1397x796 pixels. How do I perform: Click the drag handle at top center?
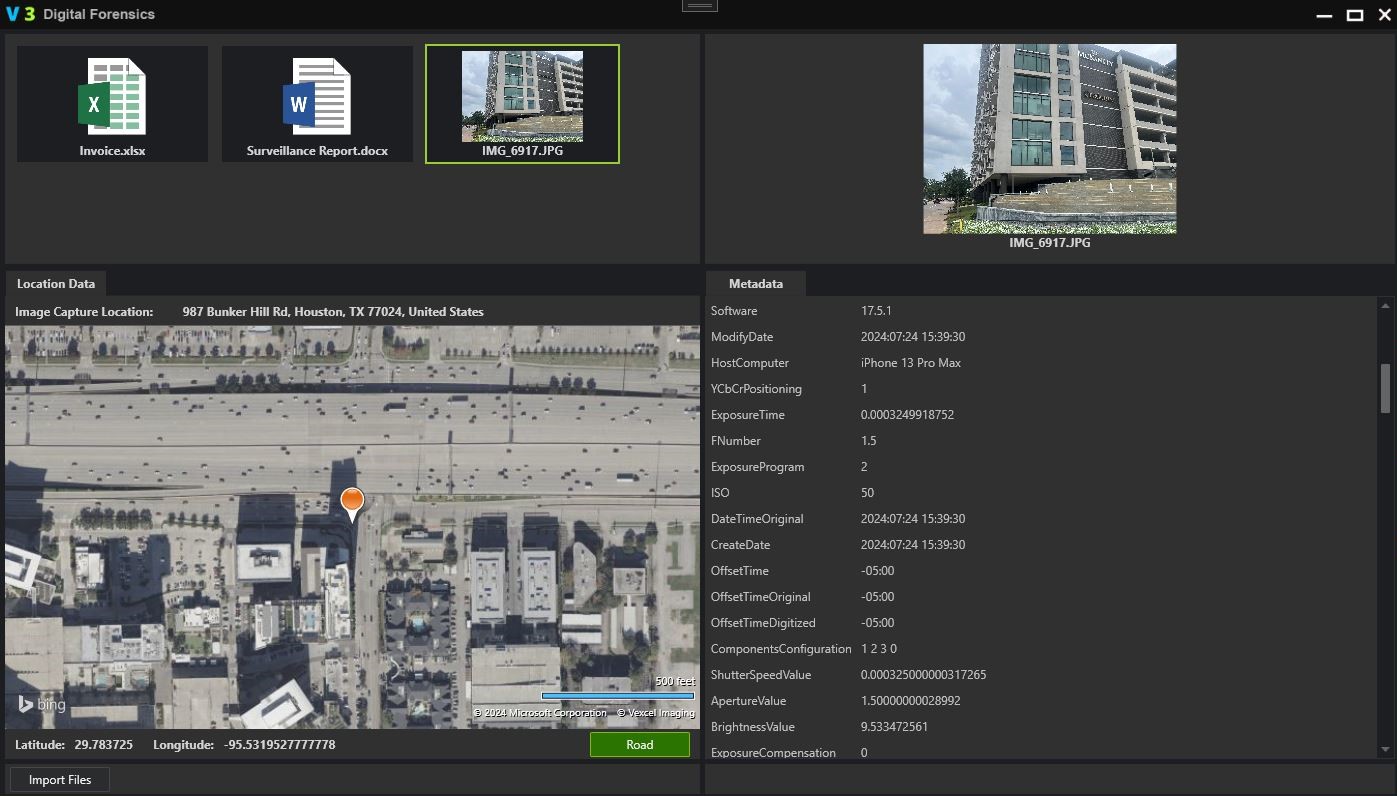699,6
